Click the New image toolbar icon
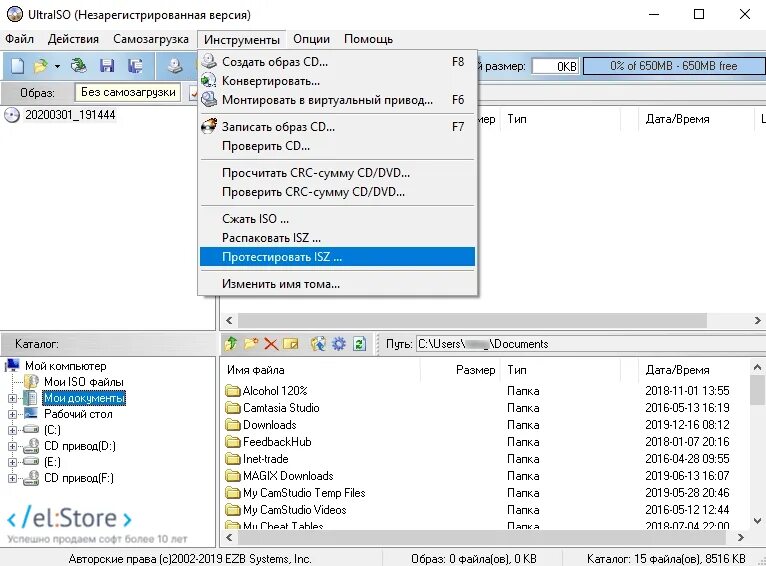 (18, 65)
